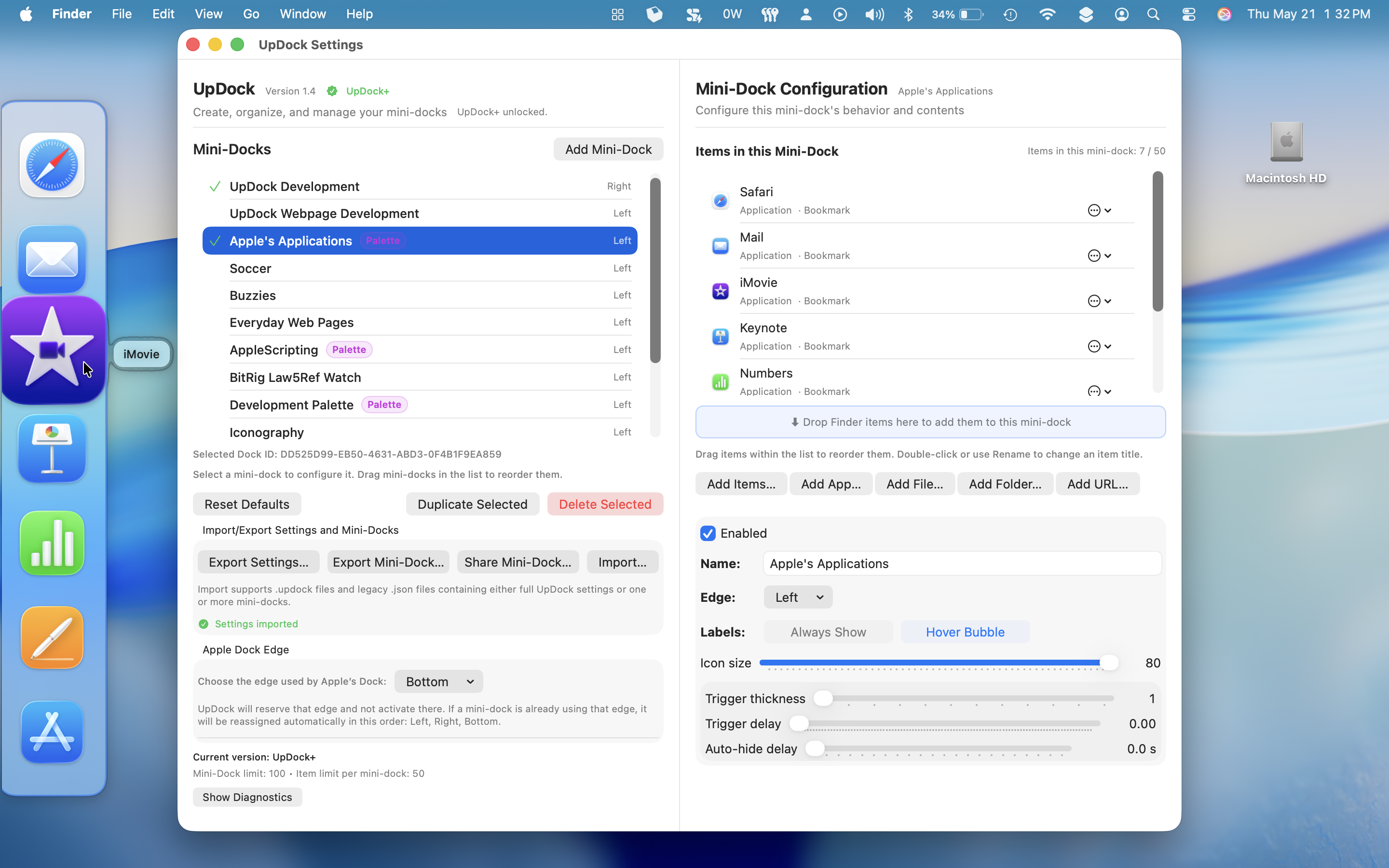Click the Now Playing menu bar icon
The width and height of the screenshot is (1389, 868).
click(x=840, y=14)
